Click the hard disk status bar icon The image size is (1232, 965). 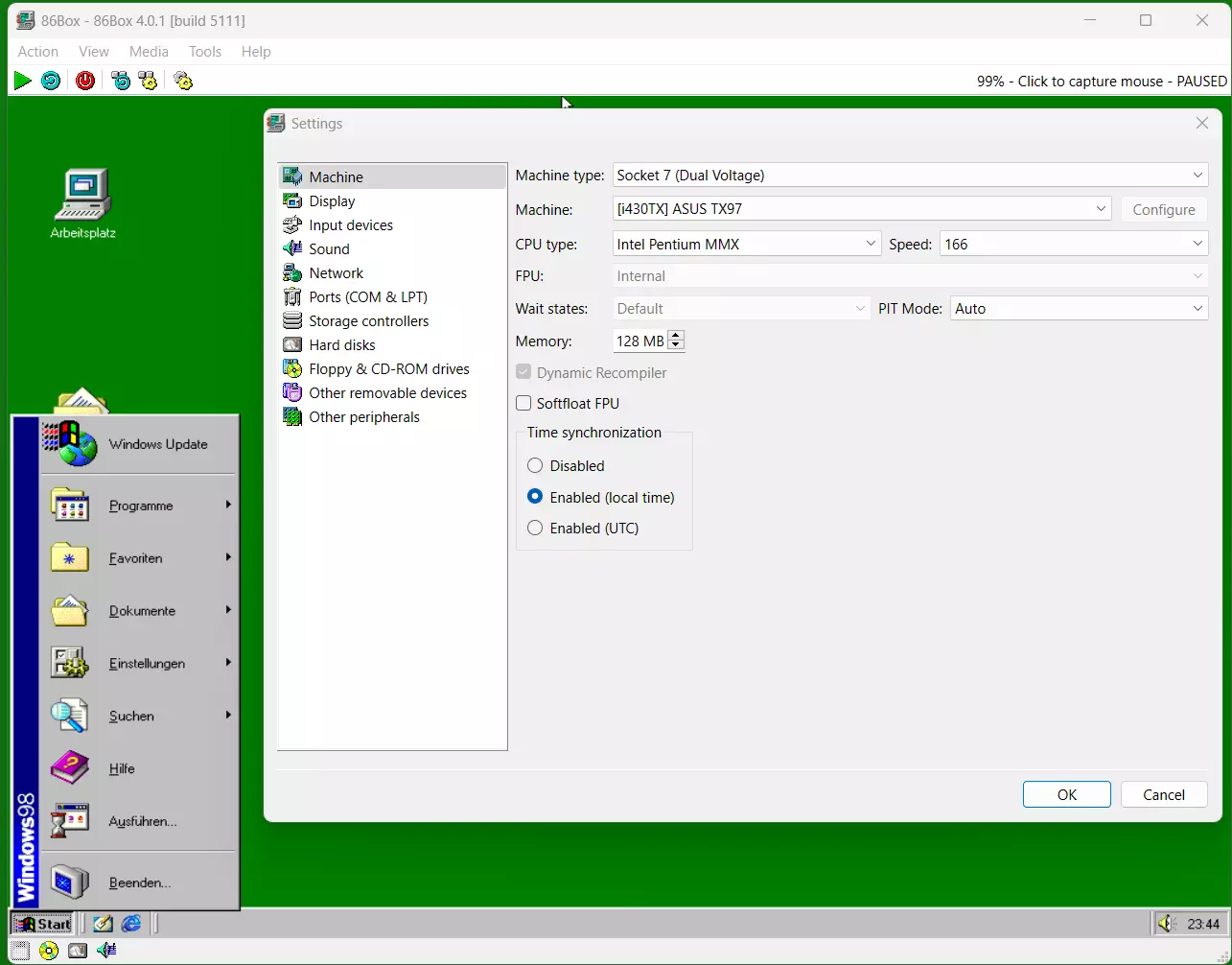click(x=78, y=951)
